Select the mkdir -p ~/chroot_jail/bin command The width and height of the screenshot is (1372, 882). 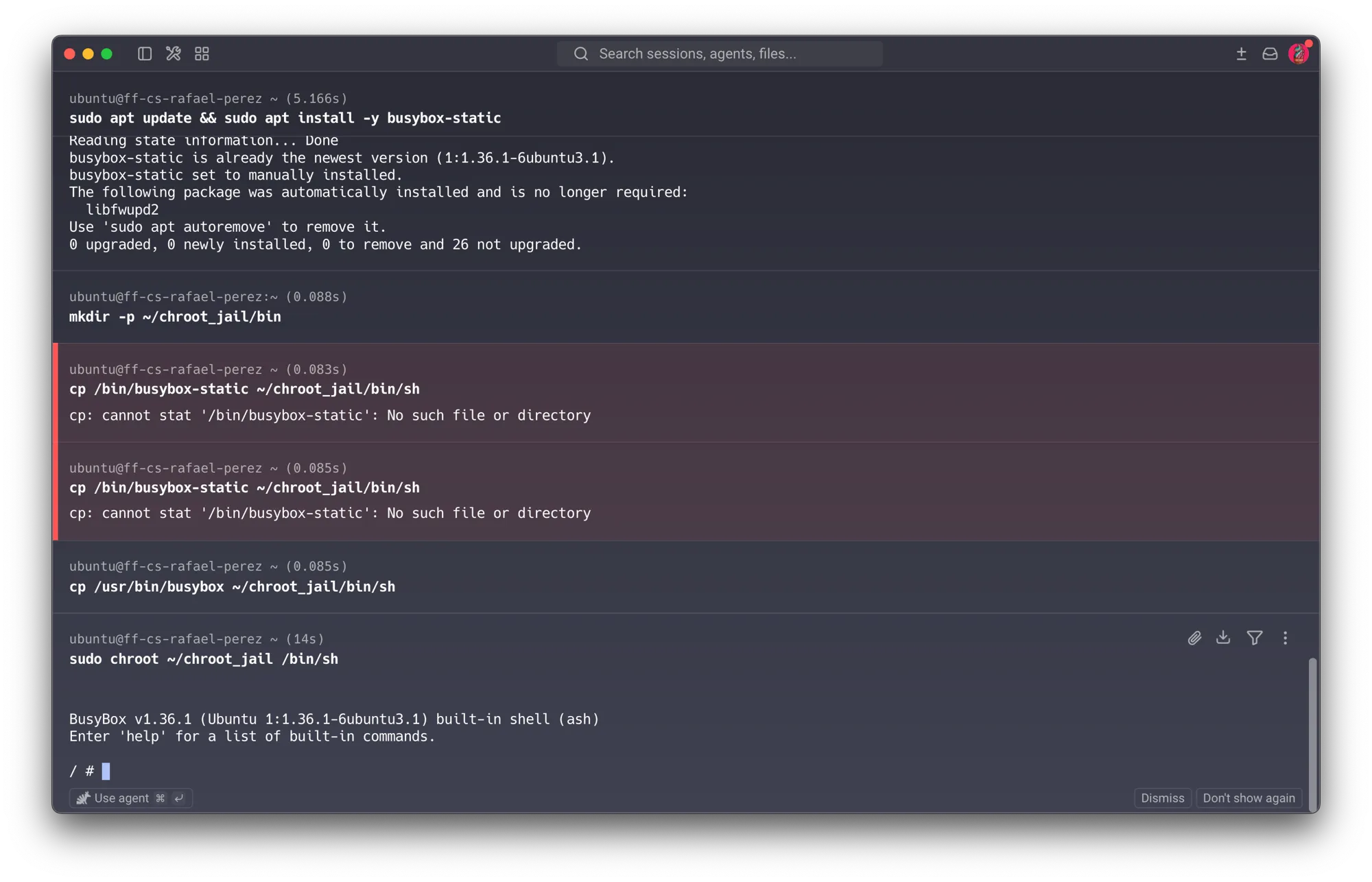tap(175, 317)
